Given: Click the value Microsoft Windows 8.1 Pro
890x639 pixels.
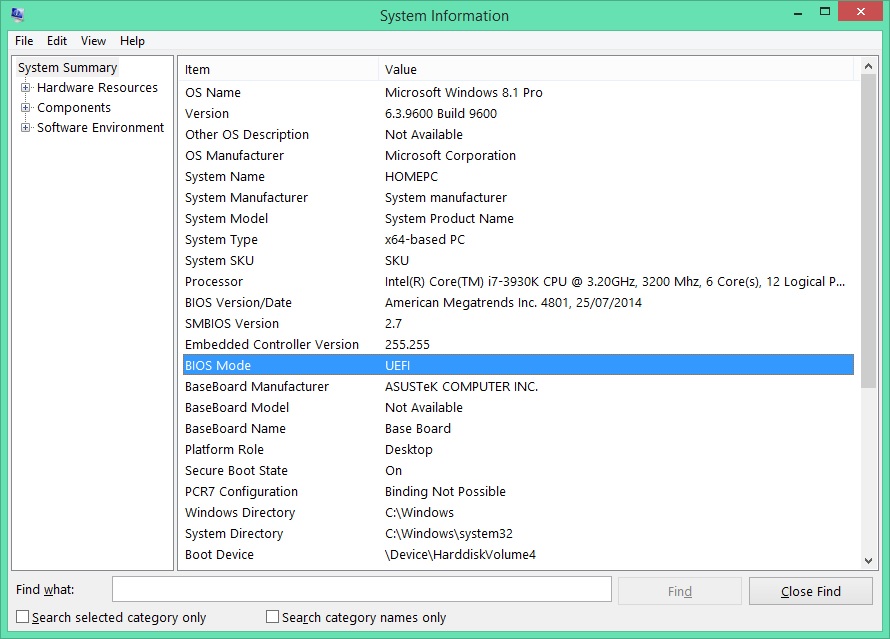Looking at the screenshot, I should [463, 93].
